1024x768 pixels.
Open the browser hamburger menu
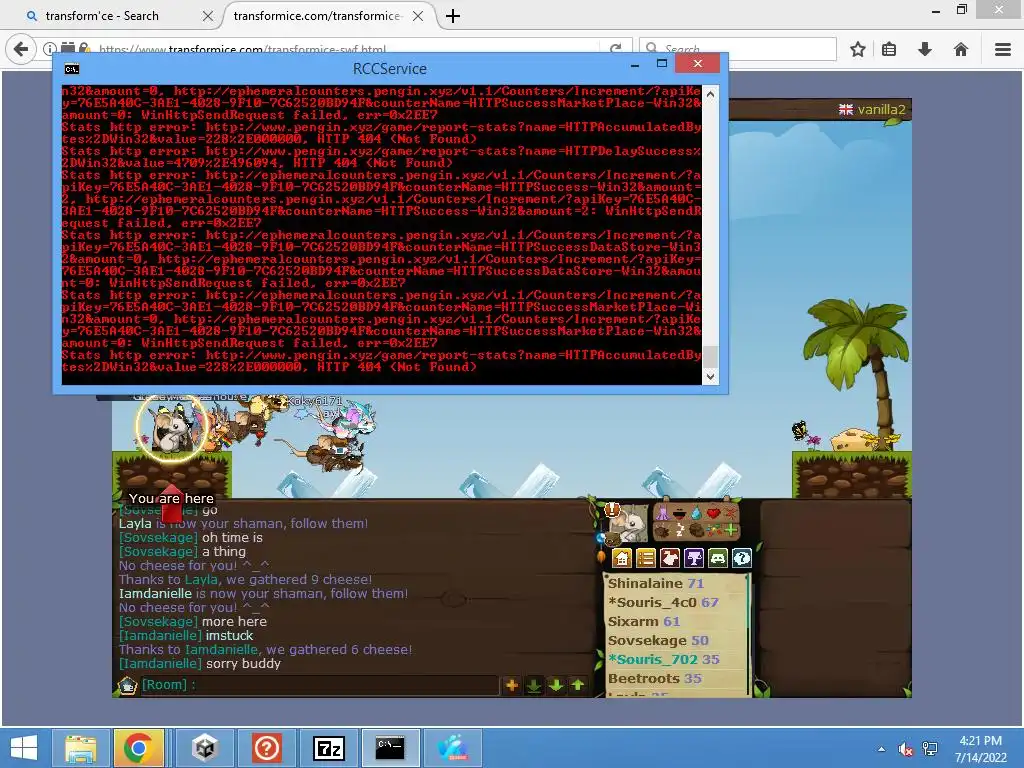(x=1003, y=49)
